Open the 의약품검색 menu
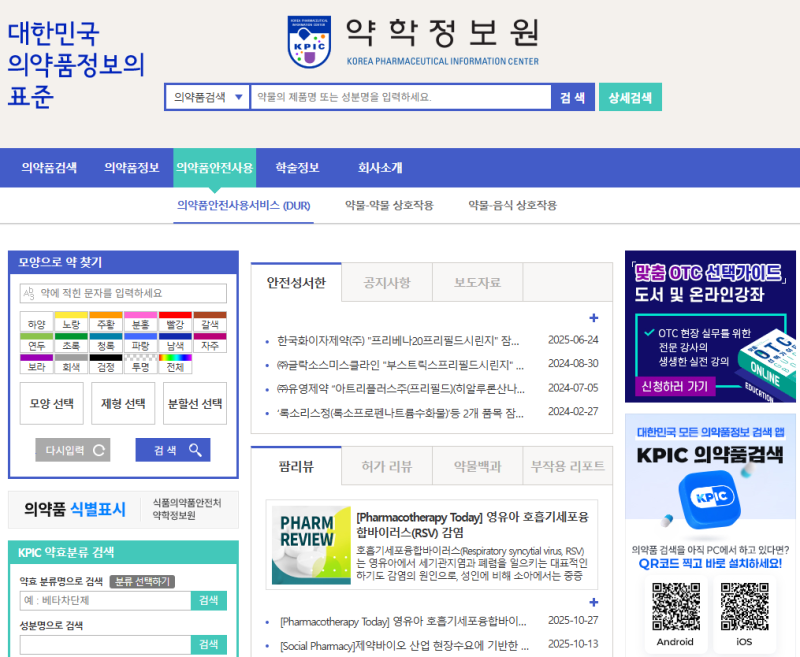 49,168
